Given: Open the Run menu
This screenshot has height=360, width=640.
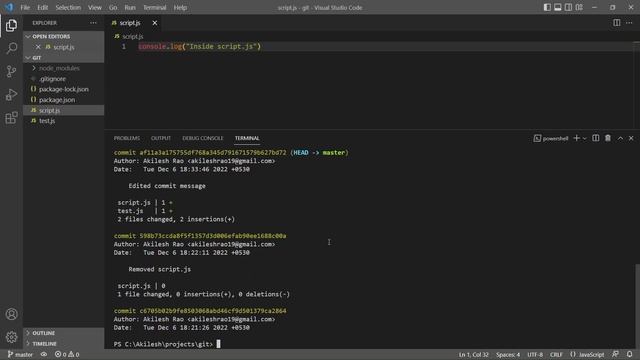Looking at the screenshot, I should click(130, 7).
